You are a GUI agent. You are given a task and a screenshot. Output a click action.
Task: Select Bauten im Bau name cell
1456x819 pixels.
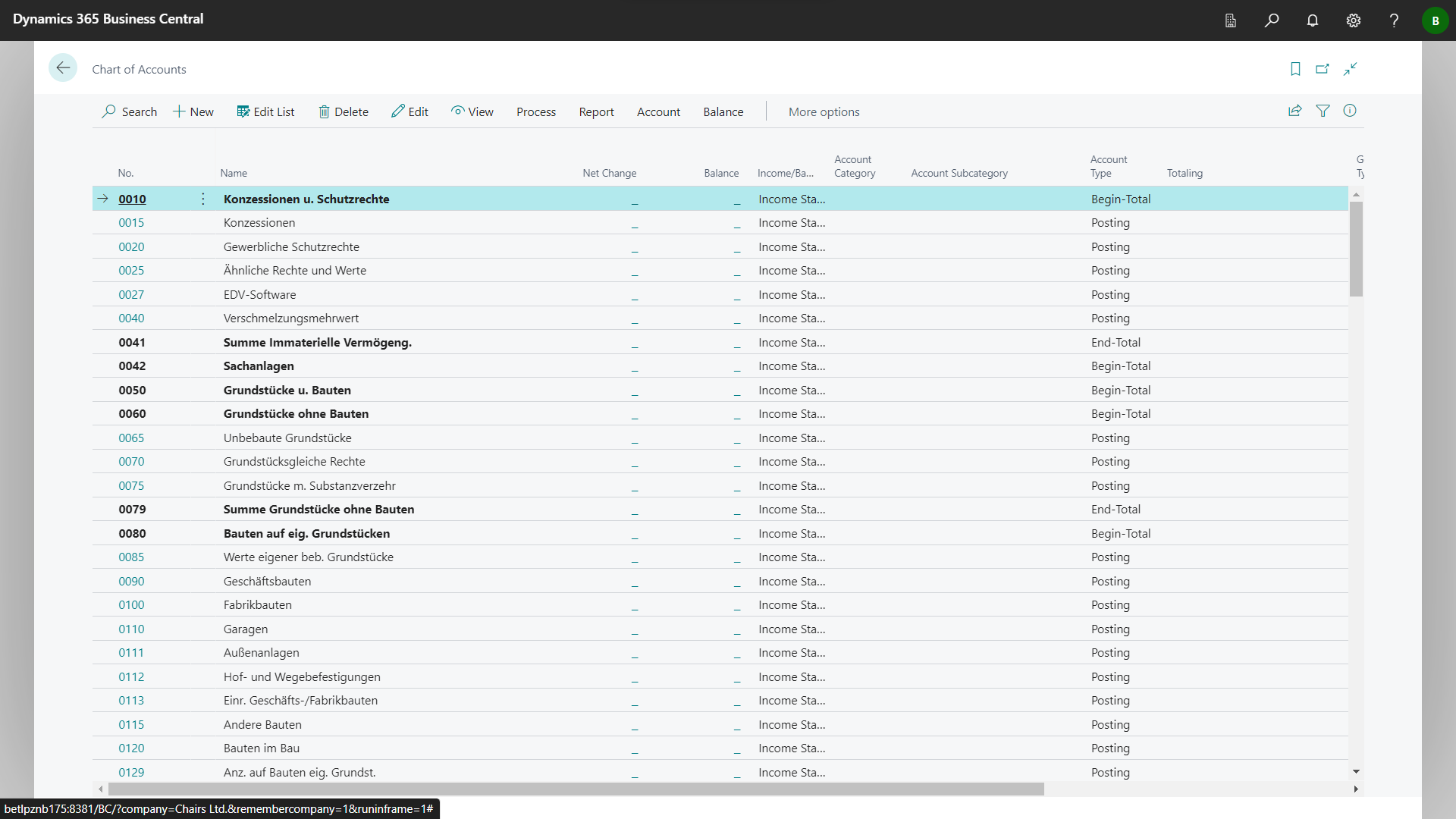(x=262, y=748)
